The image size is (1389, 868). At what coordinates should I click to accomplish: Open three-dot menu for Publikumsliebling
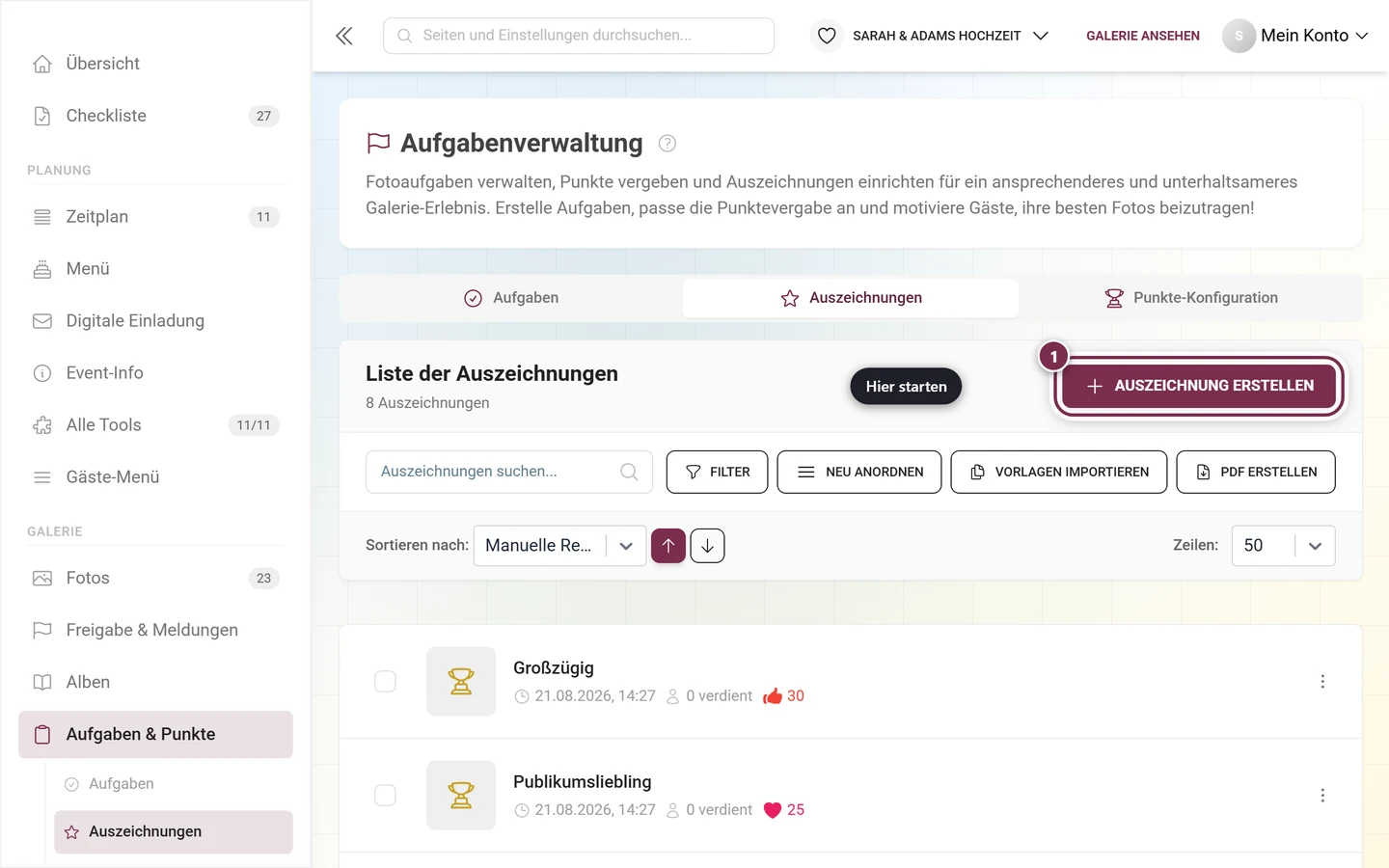pos(1322,796)
